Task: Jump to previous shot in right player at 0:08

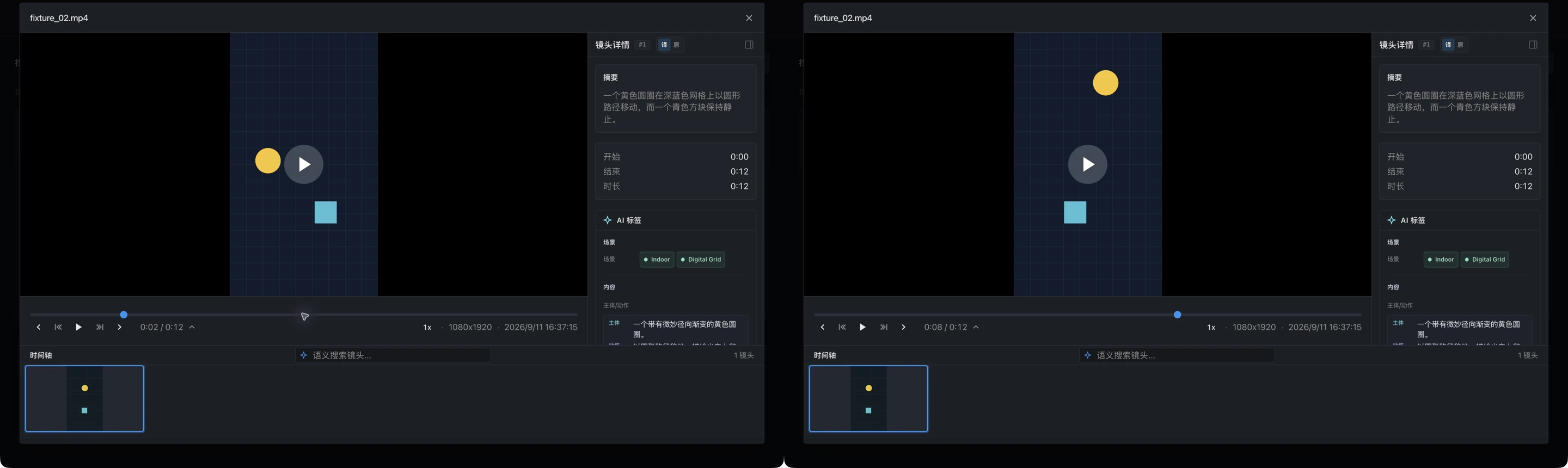Action: click(x=842, y=328)
